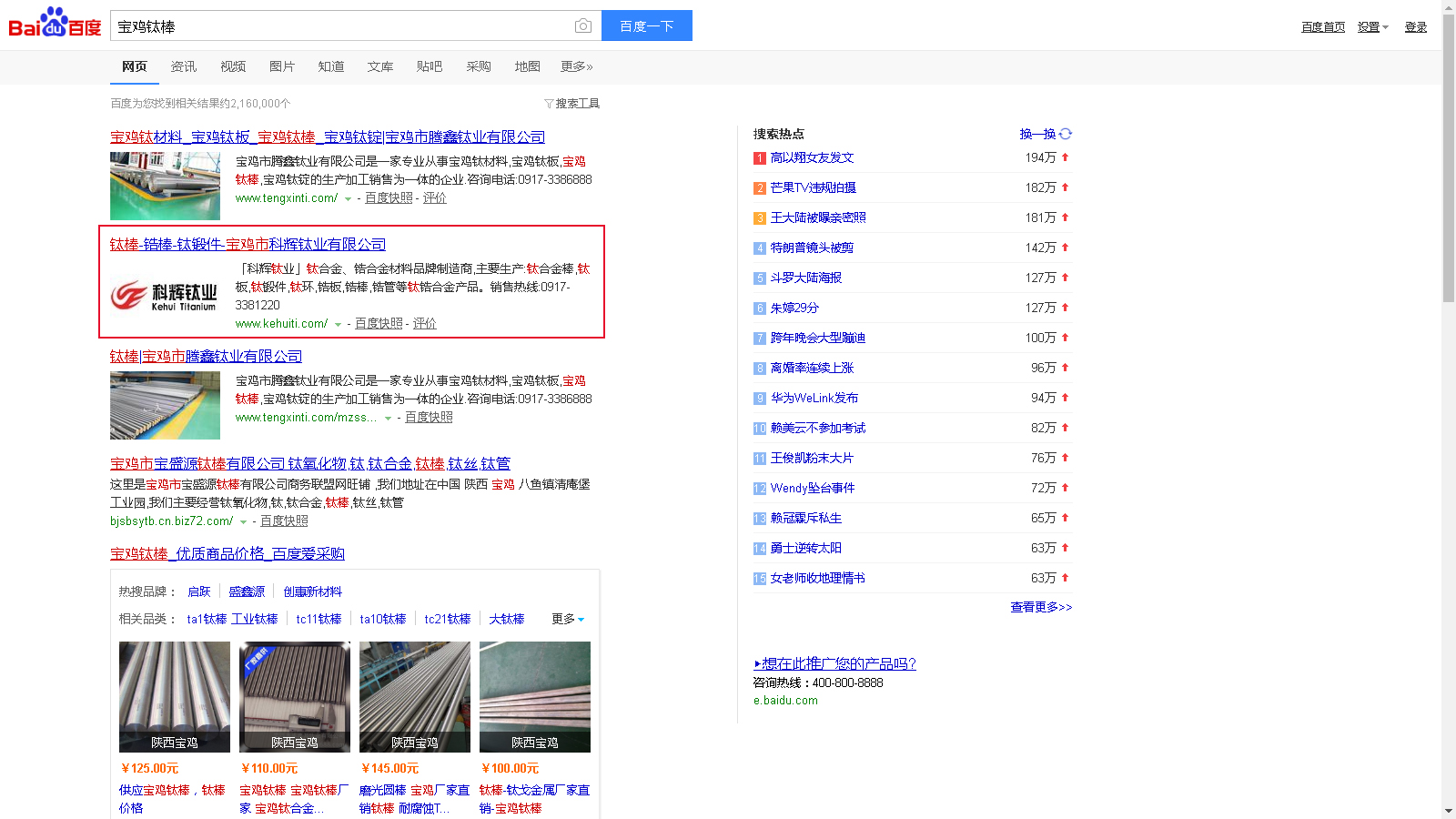Click the up arrow next to 63万 on the 女老师收地理情书 row
Screen dimensions: 1456x819
[1065, 578]
